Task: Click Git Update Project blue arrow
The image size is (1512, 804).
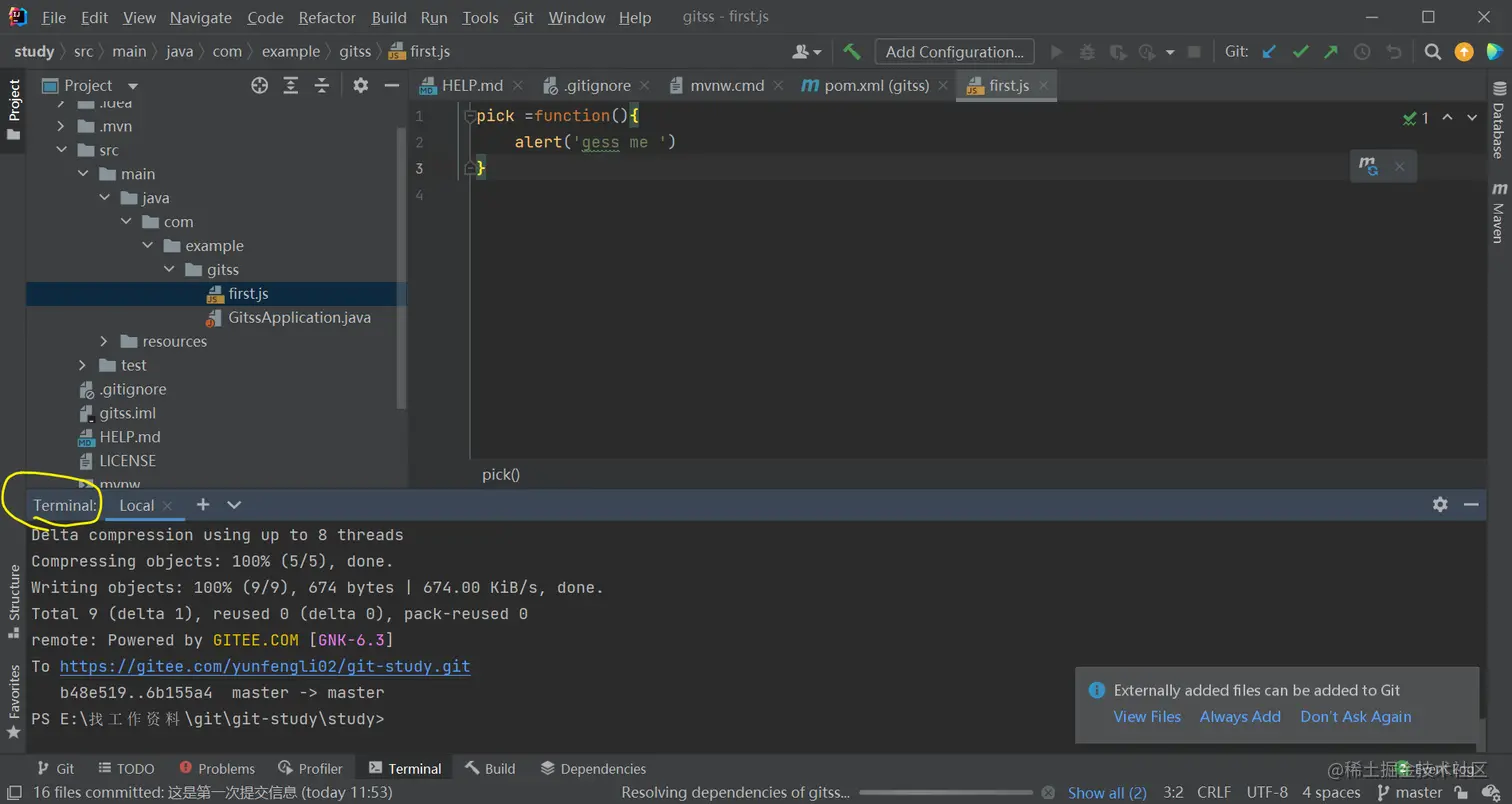Action: pyautogui.click(x=1269, y=52)
